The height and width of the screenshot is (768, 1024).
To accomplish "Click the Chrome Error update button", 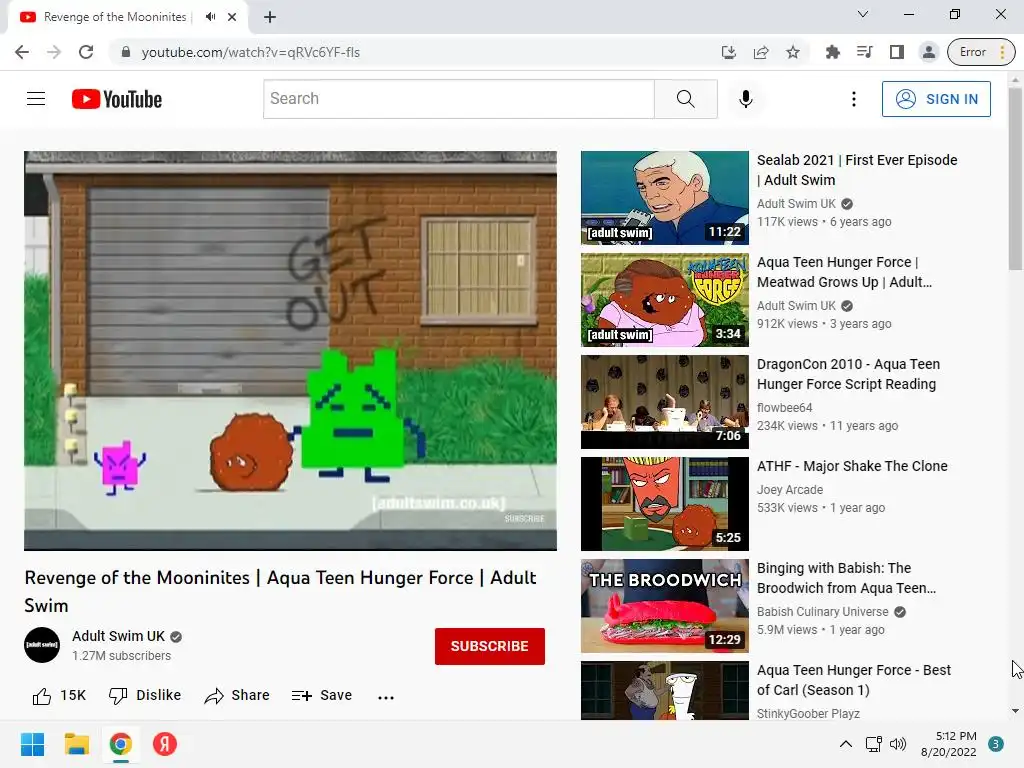I will (x=981, y=52).
